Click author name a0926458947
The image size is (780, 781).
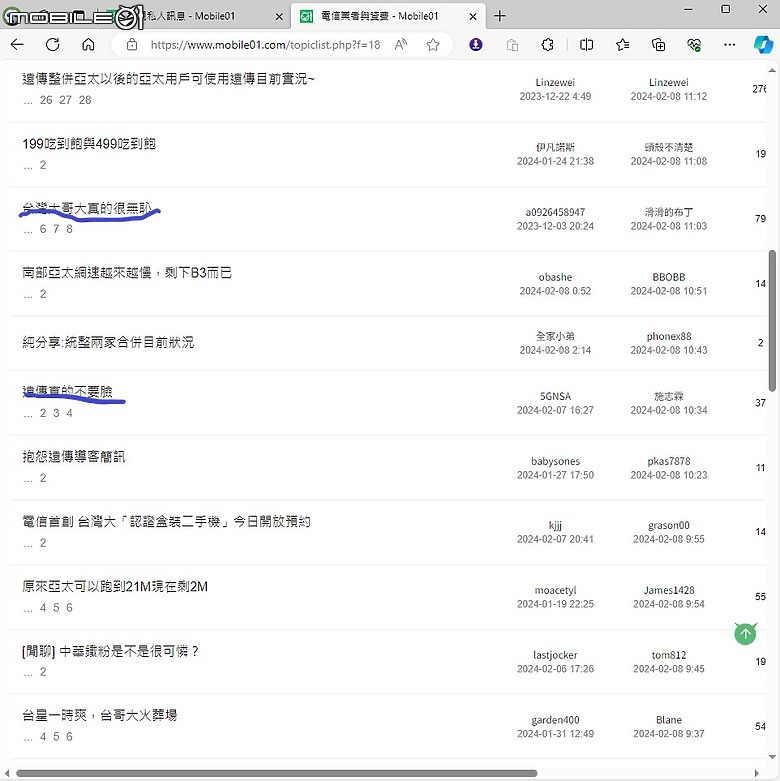click(x=555, y=212)
